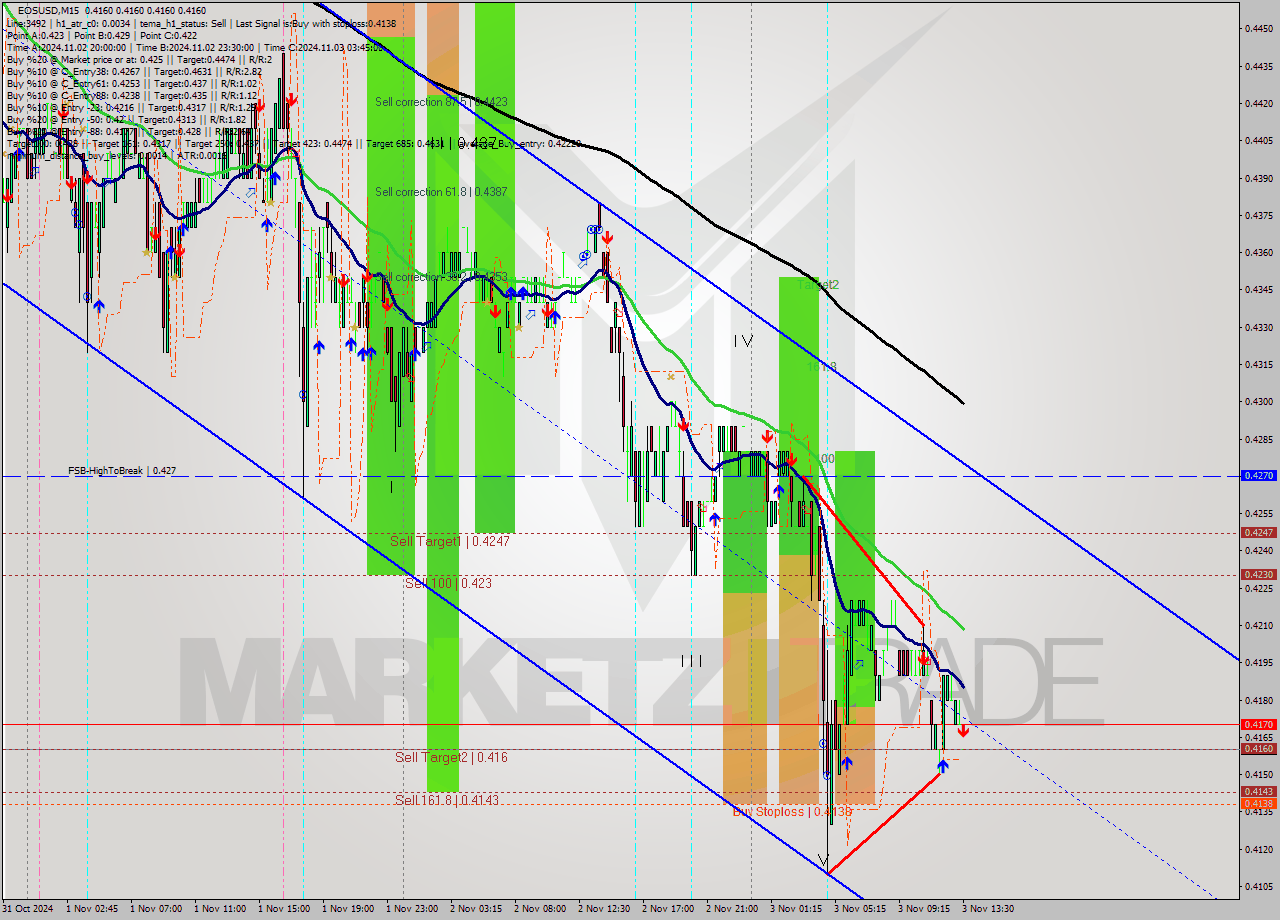The image size is (1280, 920).
Task: Click the Sell correction 61.8 | 0.4387 label
Action: pos(442,191)
